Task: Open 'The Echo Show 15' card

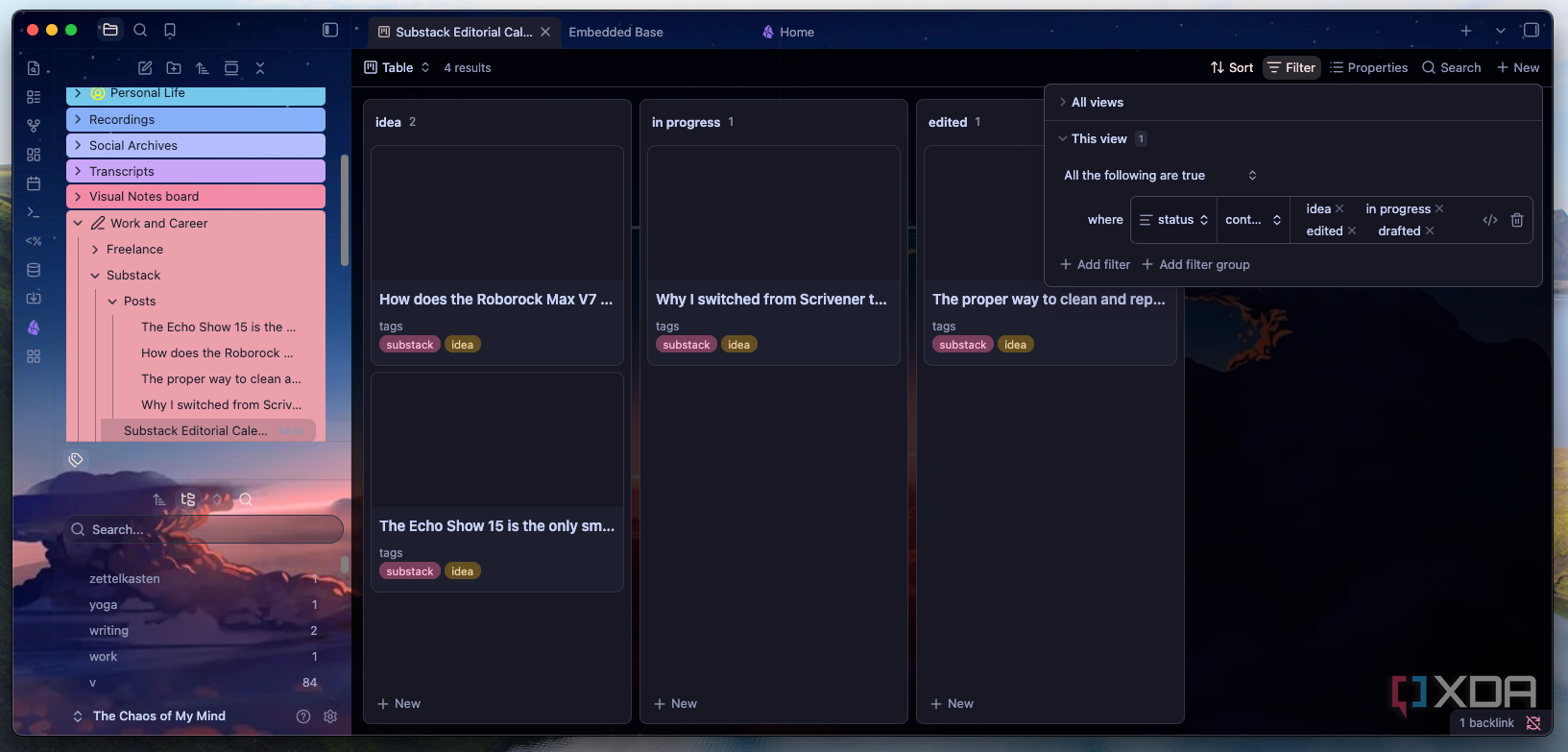Action: [497, 482]
